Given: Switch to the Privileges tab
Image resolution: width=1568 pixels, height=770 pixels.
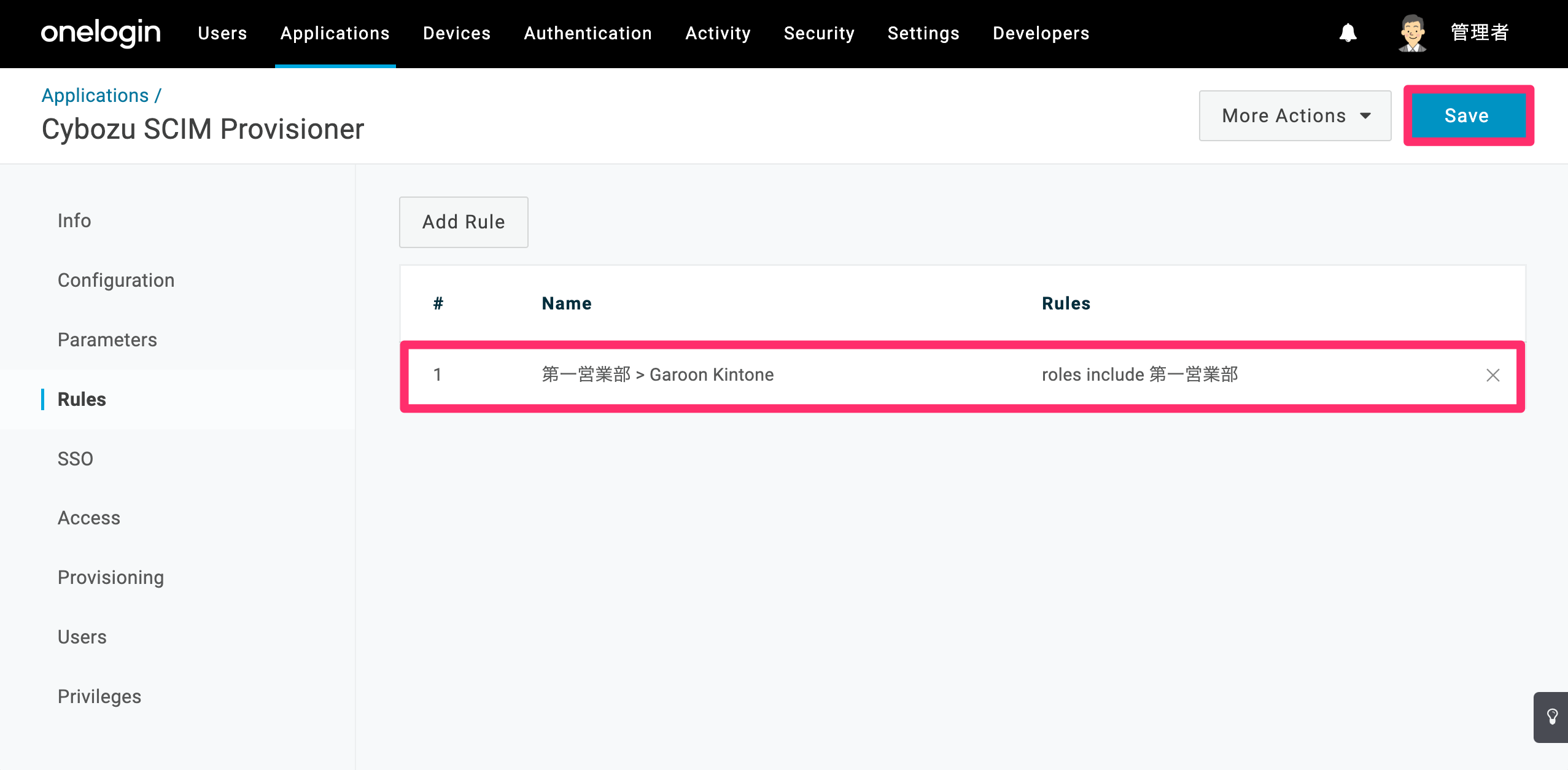Looking at the screenshot, I should pos(99,696).
